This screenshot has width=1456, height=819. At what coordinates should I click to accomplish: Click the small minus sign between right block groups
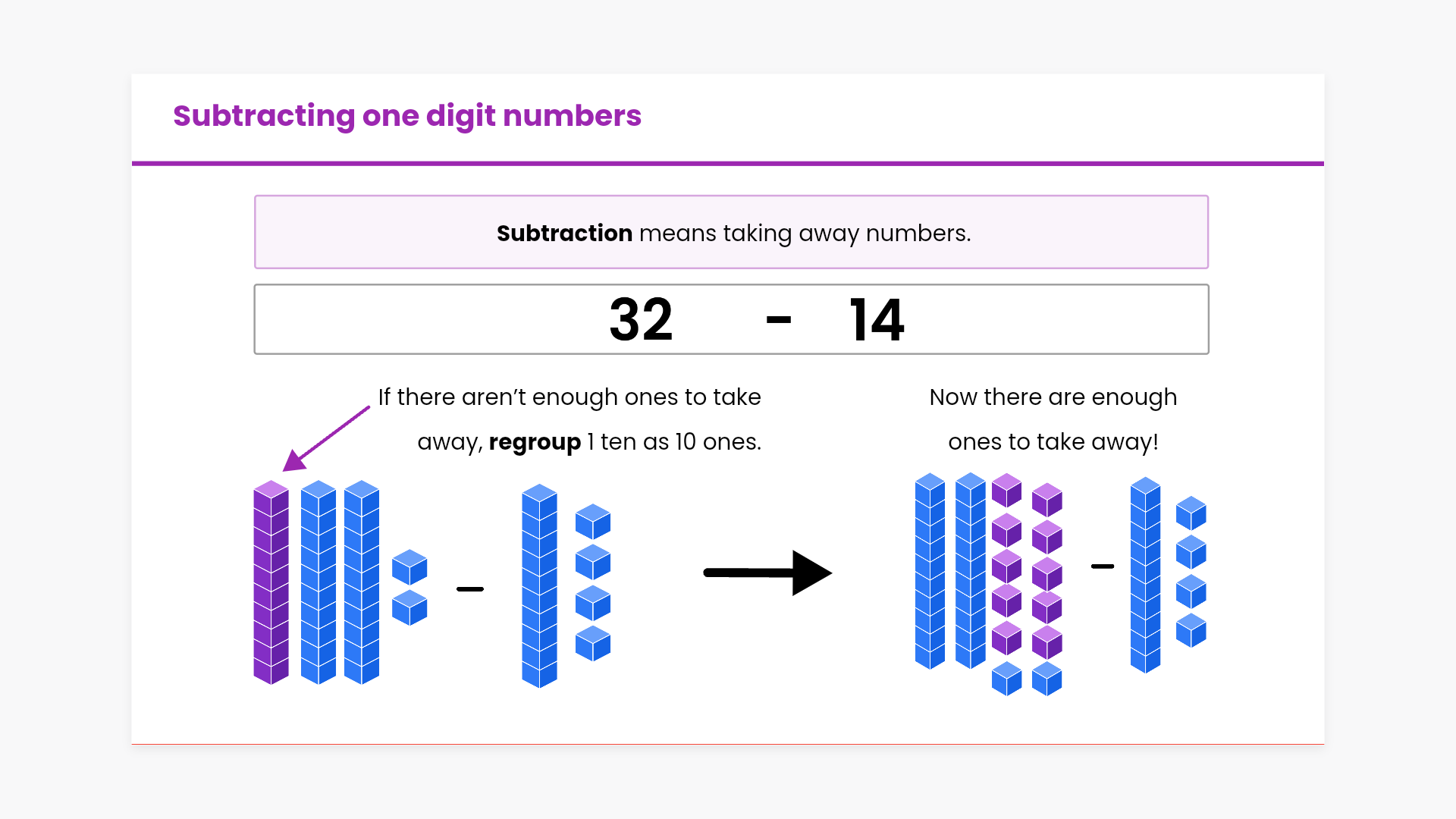[x=1103, y=566]
